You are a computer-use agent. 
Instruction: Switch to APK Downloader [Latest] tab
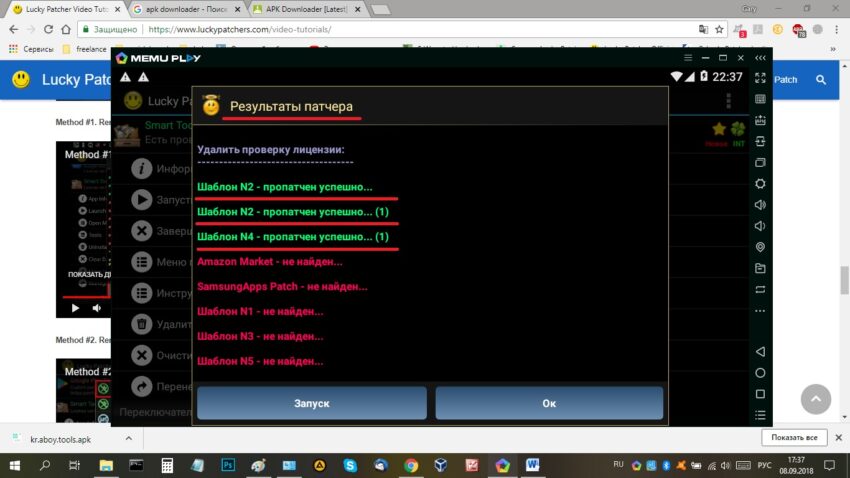[x=306, y=9]
